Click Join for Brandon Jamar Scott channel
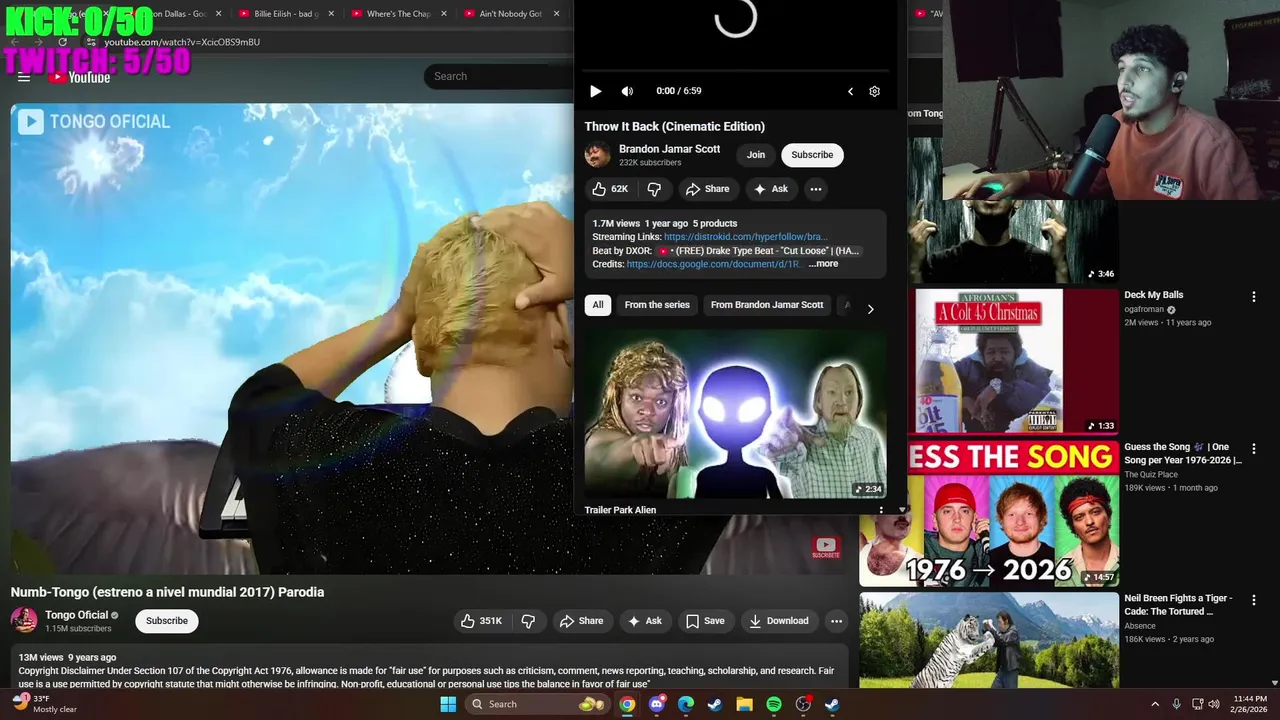Viewport: 1280px width, 720px height. (x=756, y=155)
